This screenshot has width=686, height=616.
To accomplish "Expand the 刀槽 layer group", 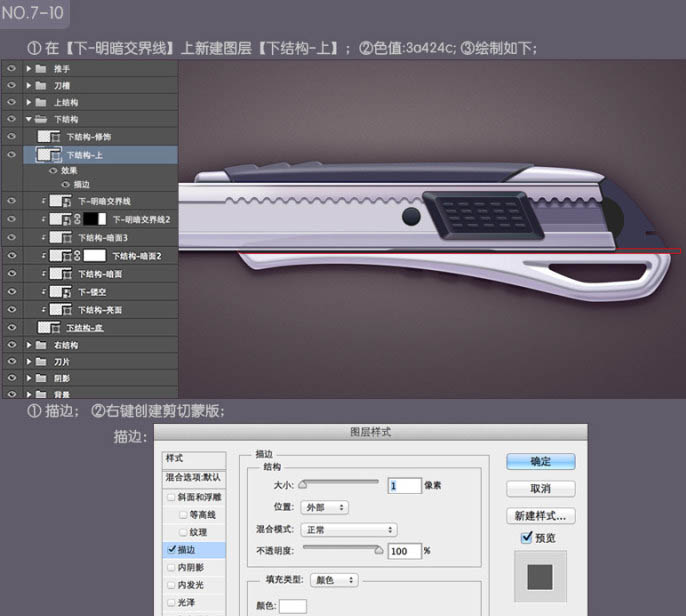I will click(28, 85).
